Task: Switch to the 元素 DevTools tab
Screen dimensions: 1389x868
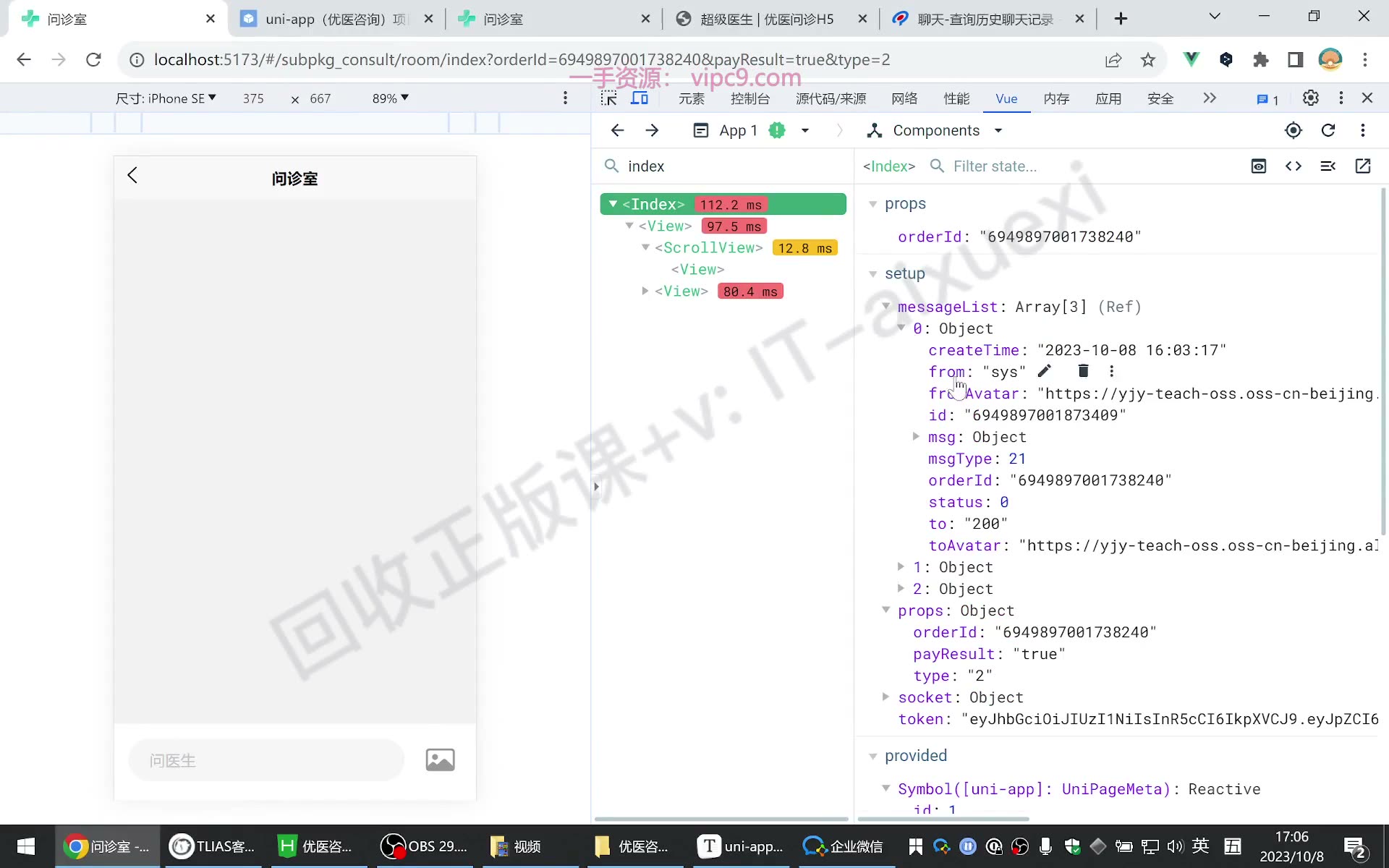Action: (692, 98)
